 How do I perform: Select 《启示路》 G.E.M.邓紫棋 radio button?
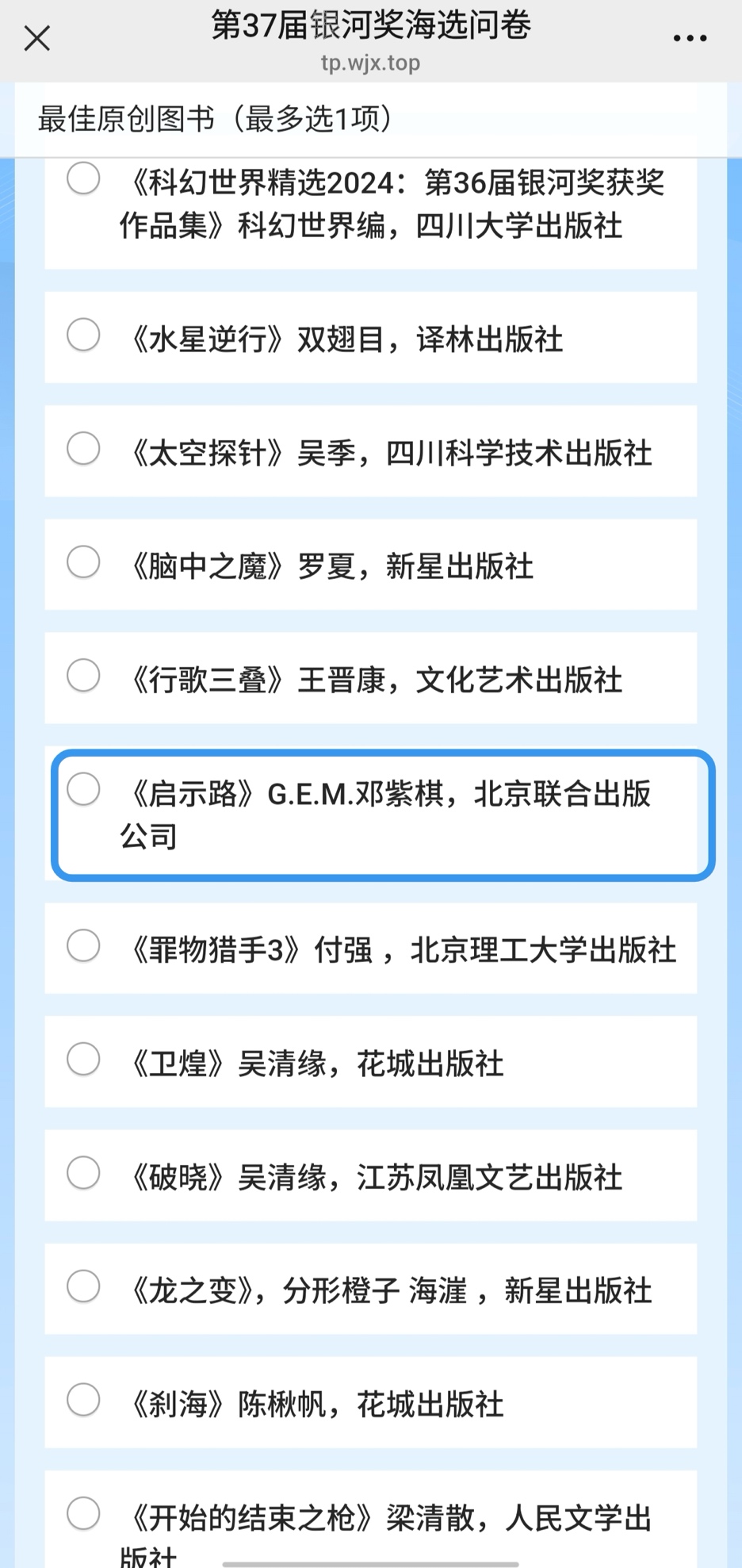(x=83, y=789)
